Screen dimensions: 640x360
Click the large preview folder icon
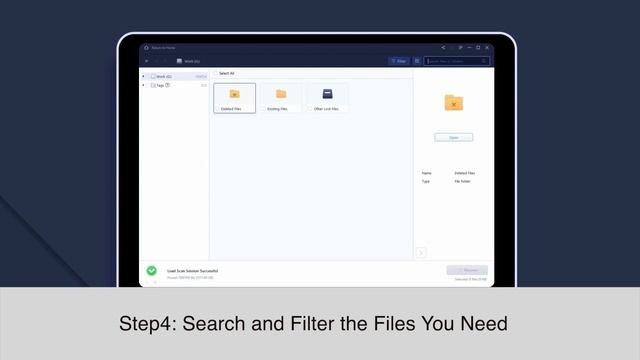tap(454, 102)
